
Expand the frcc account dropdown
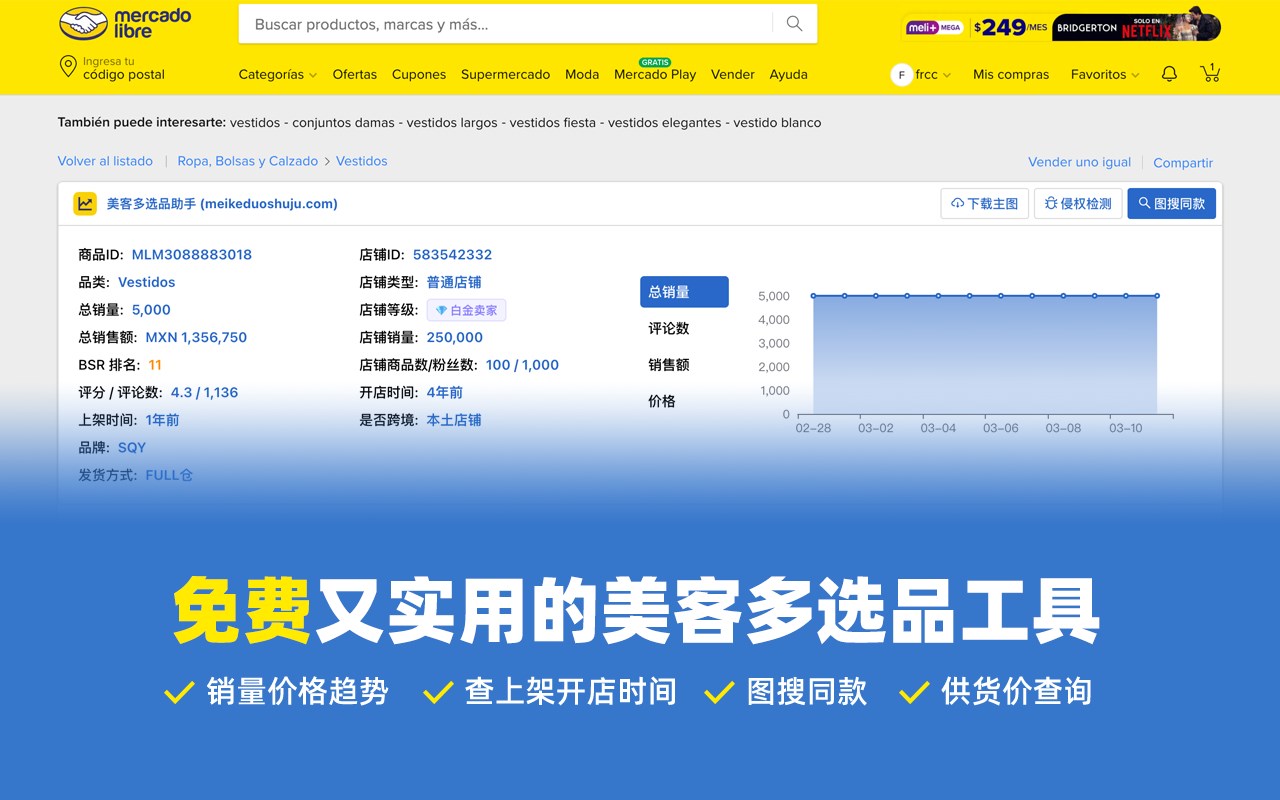tap(933, 74)
